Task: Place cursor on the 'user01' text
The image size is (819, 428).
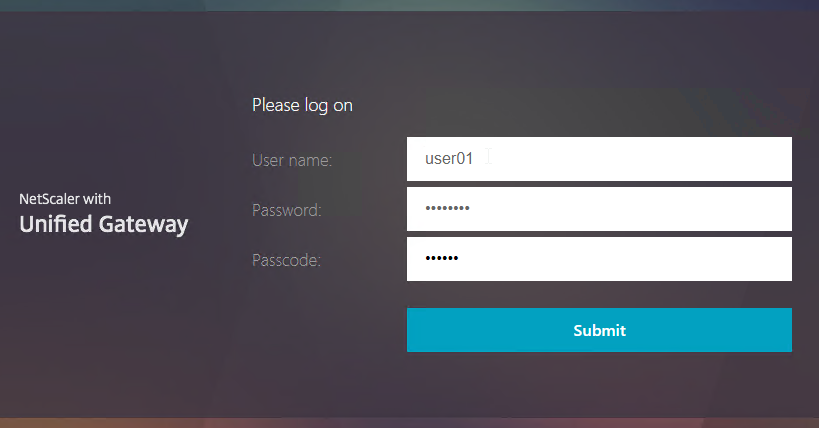Action: point(449,158)
